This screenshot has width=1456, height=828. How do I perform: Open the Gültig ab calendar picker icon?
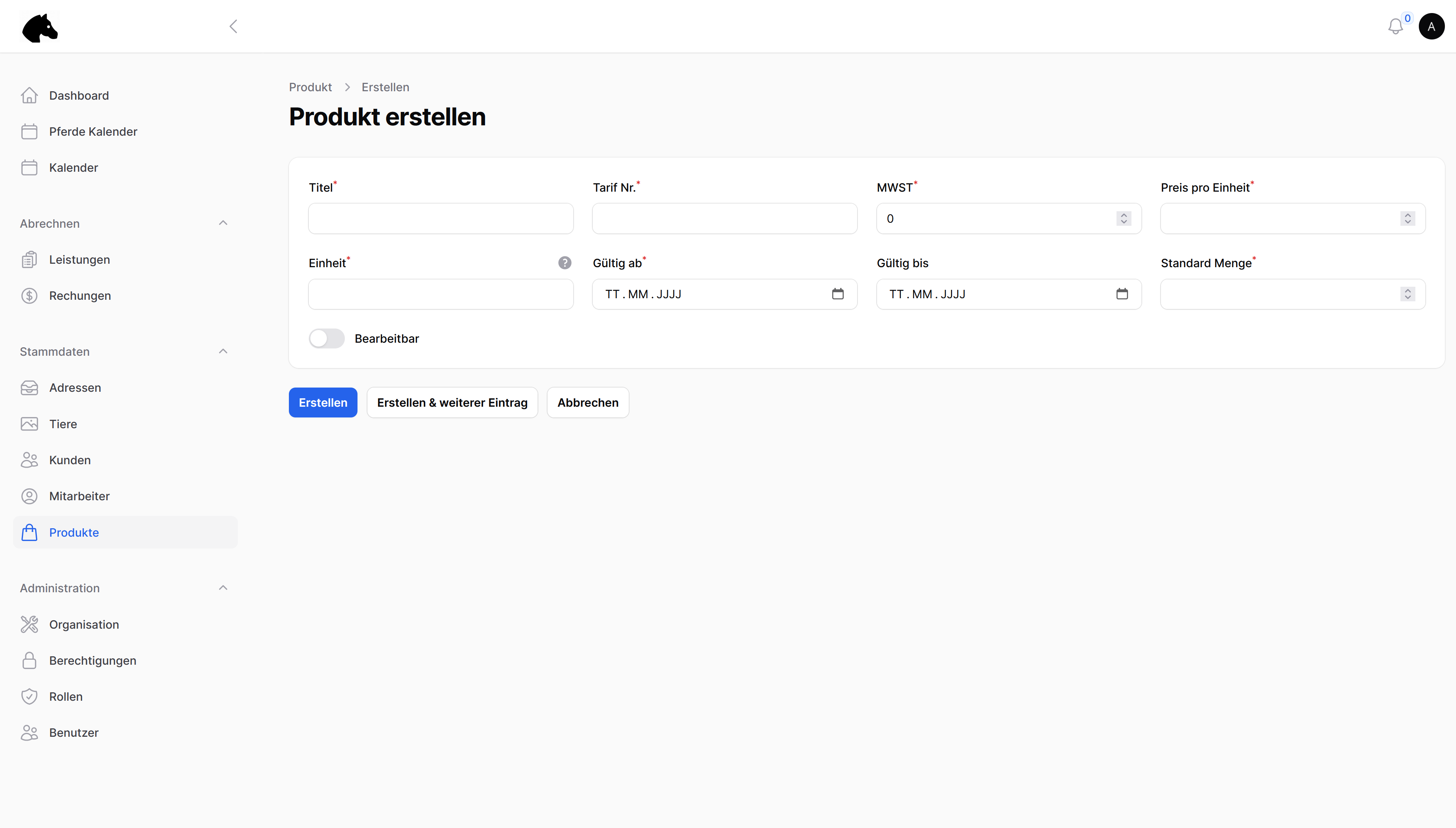click(837, 293)
